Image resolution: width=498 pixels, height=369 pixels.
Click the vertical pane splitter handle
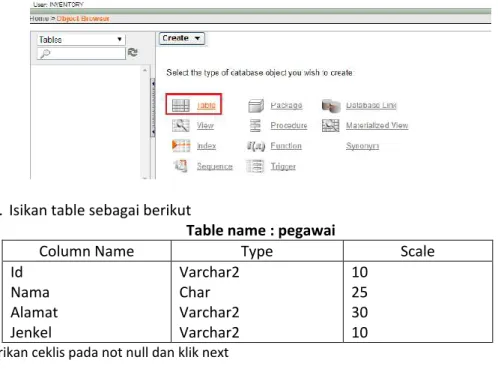click(x=153, y=107)
